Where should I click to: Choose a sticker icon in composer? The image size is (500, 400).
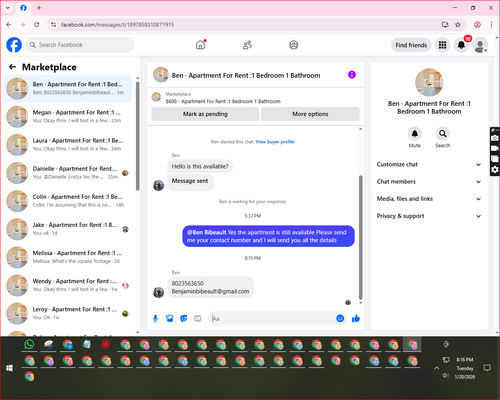pos(184,318)
